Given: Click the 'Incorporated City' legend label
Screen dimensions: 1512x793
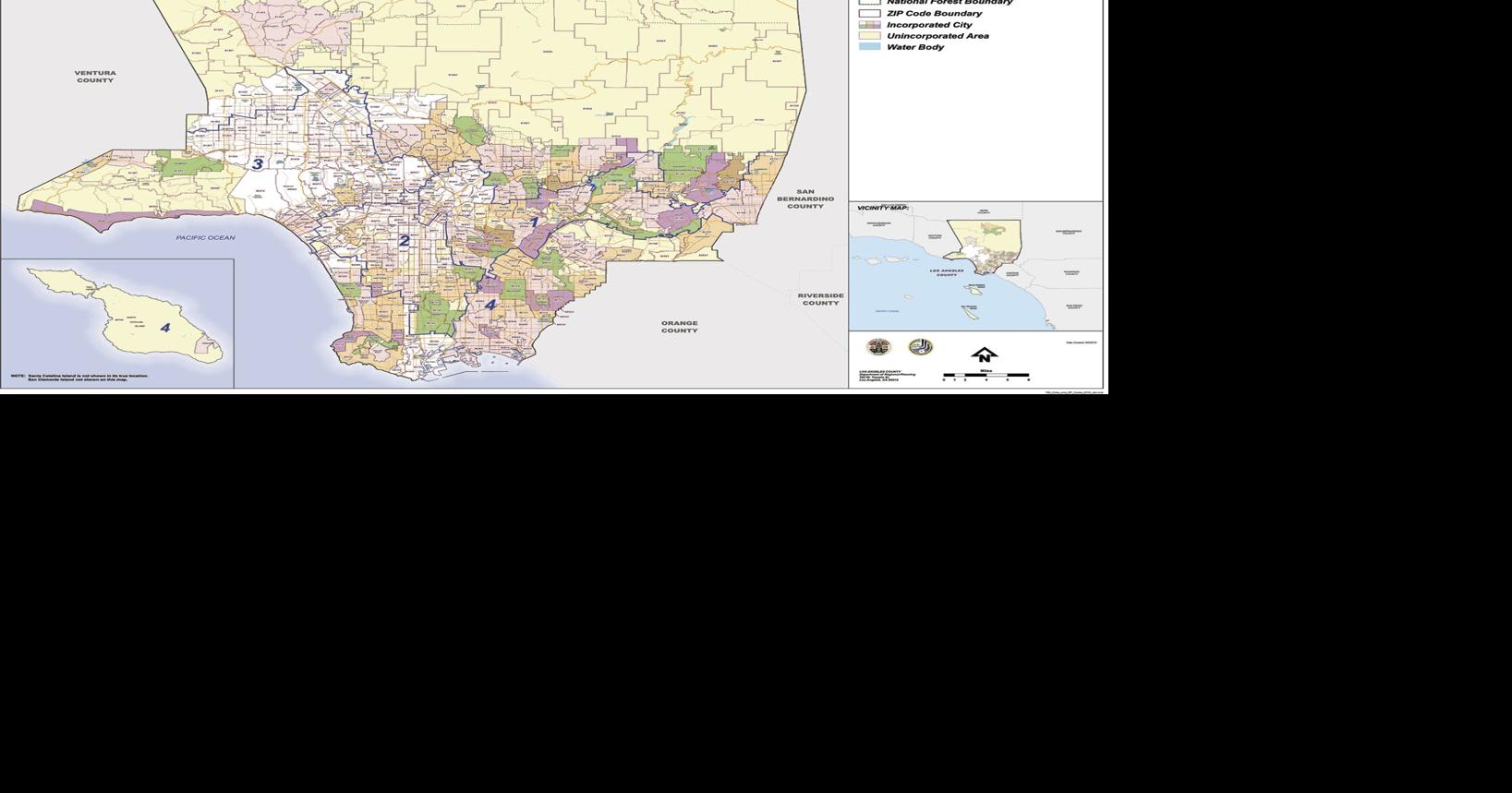Looking at the screenshot, I should coord(929,25).
